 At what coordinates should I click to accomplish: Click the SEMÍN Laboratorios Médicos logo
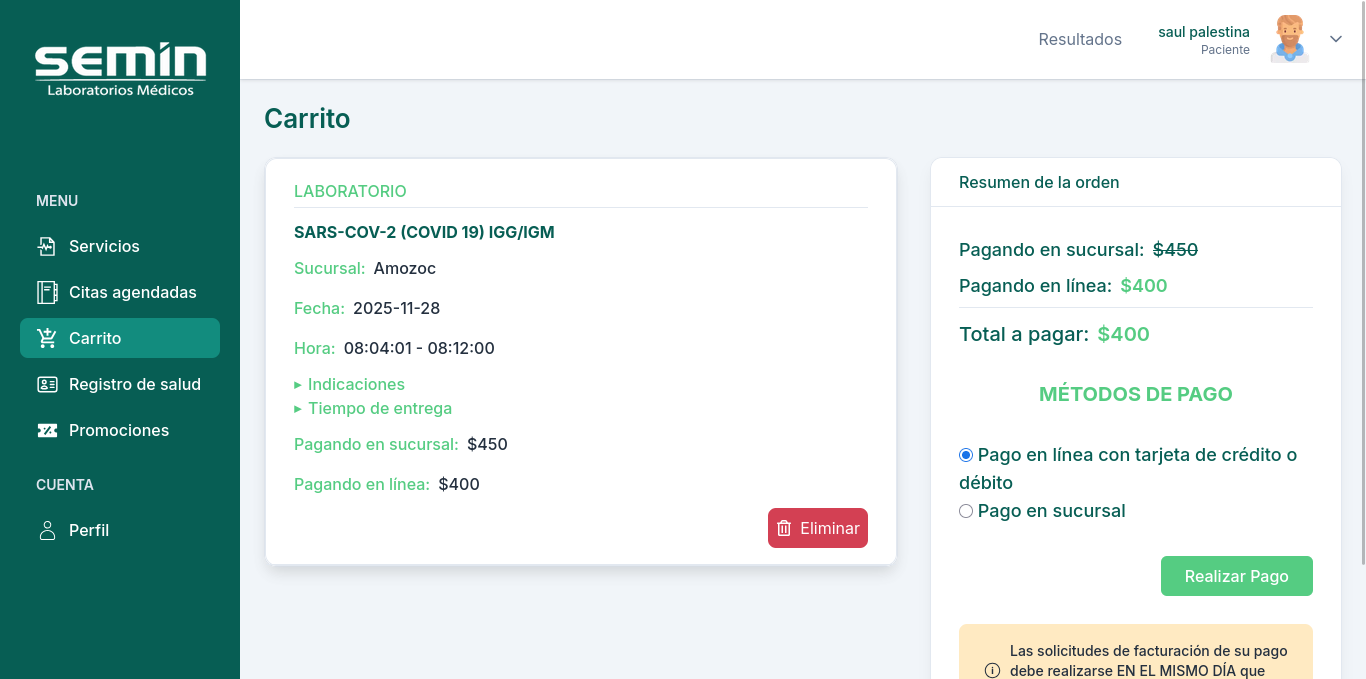coord(120,68)
